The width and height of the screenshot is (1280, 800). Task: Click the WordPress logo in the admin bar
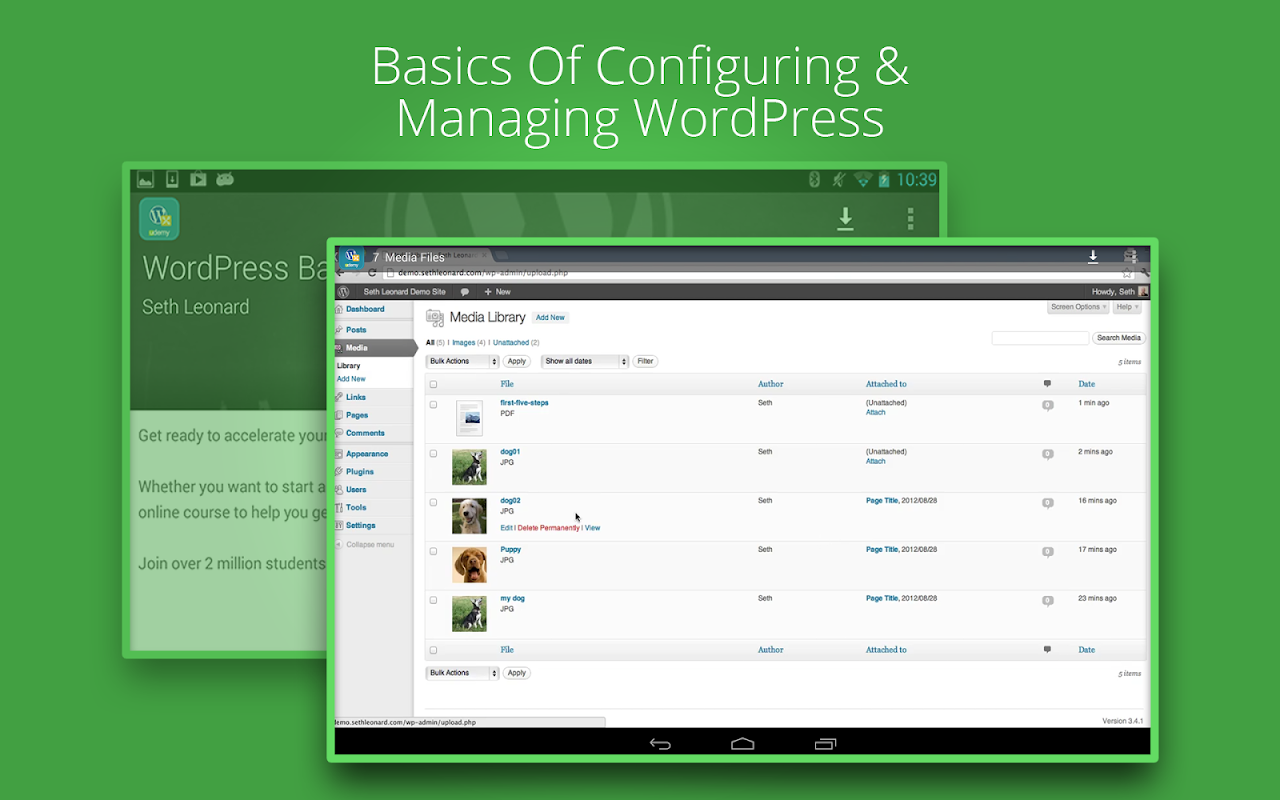tap(343, 292)
